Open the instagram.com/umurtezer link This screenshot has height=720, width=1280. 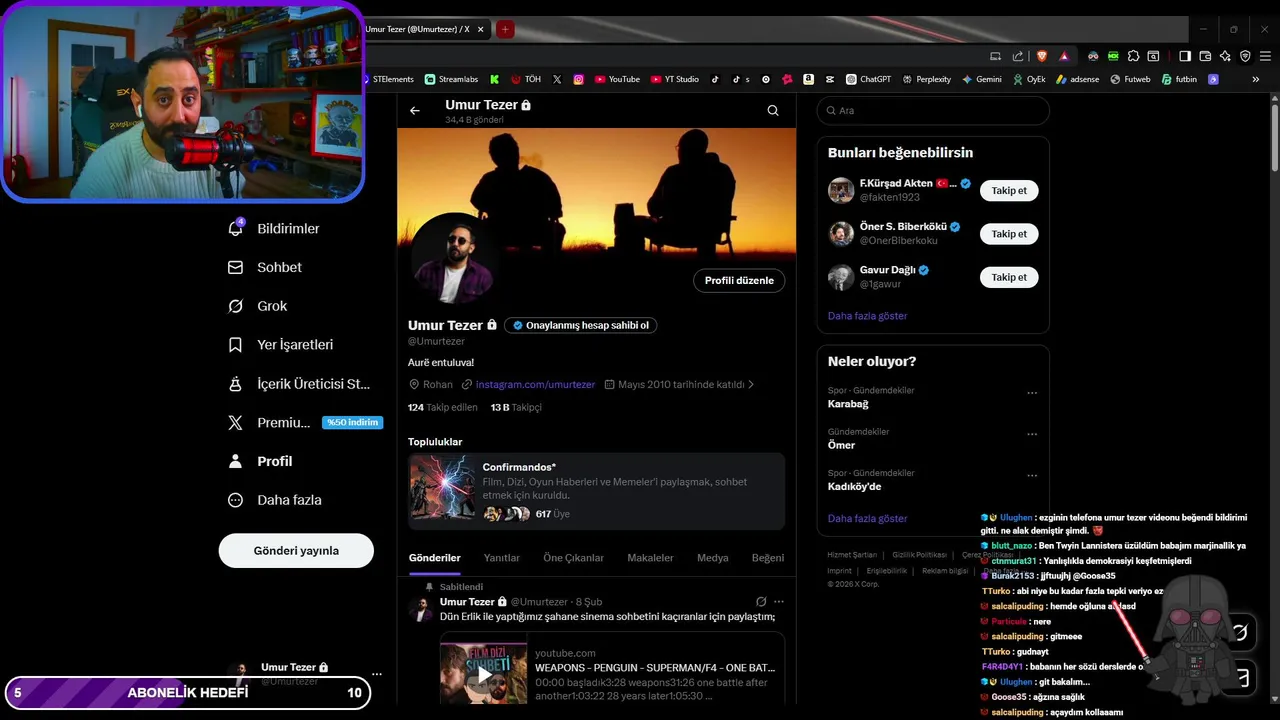(535, 384)
